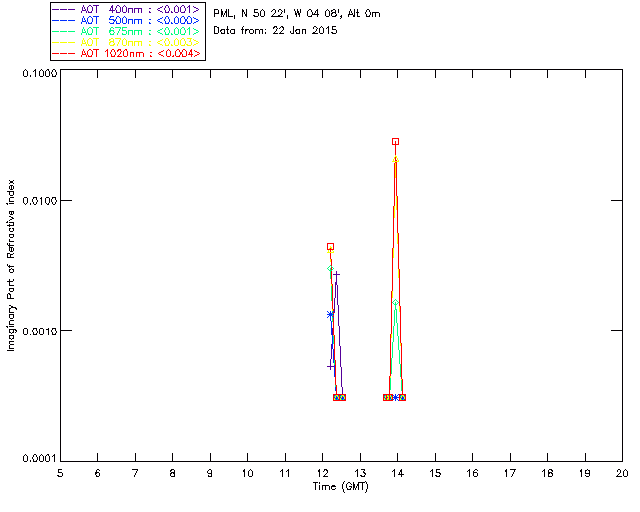Click the x-axis tick label 10
This screenshot has width=640, height=512.
[x=247, y=473]
